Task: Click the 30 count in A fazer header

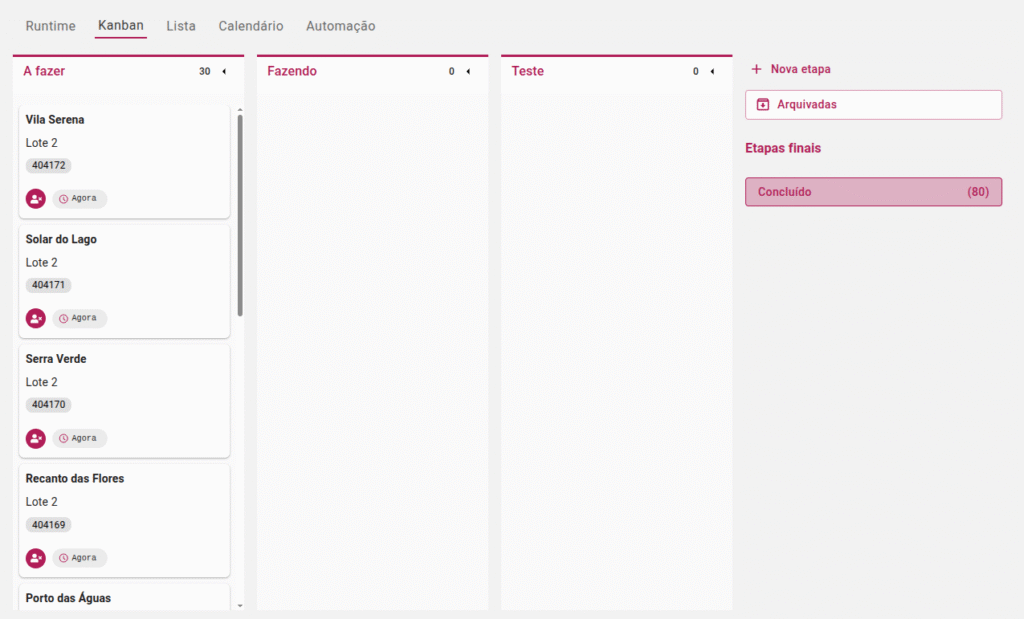Action: click(x=204, y=71)
